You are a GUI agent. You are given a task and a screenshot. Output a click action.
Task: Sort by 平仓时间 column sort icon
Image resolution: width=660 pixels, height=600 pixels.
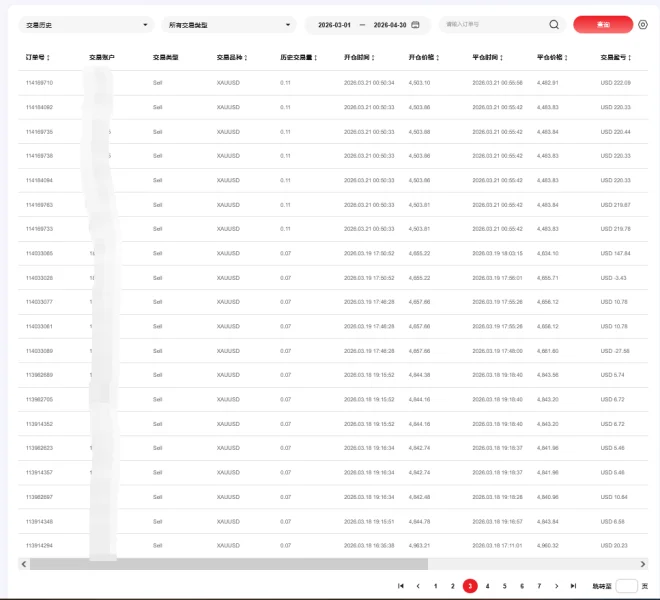click(x=501, y=58)
